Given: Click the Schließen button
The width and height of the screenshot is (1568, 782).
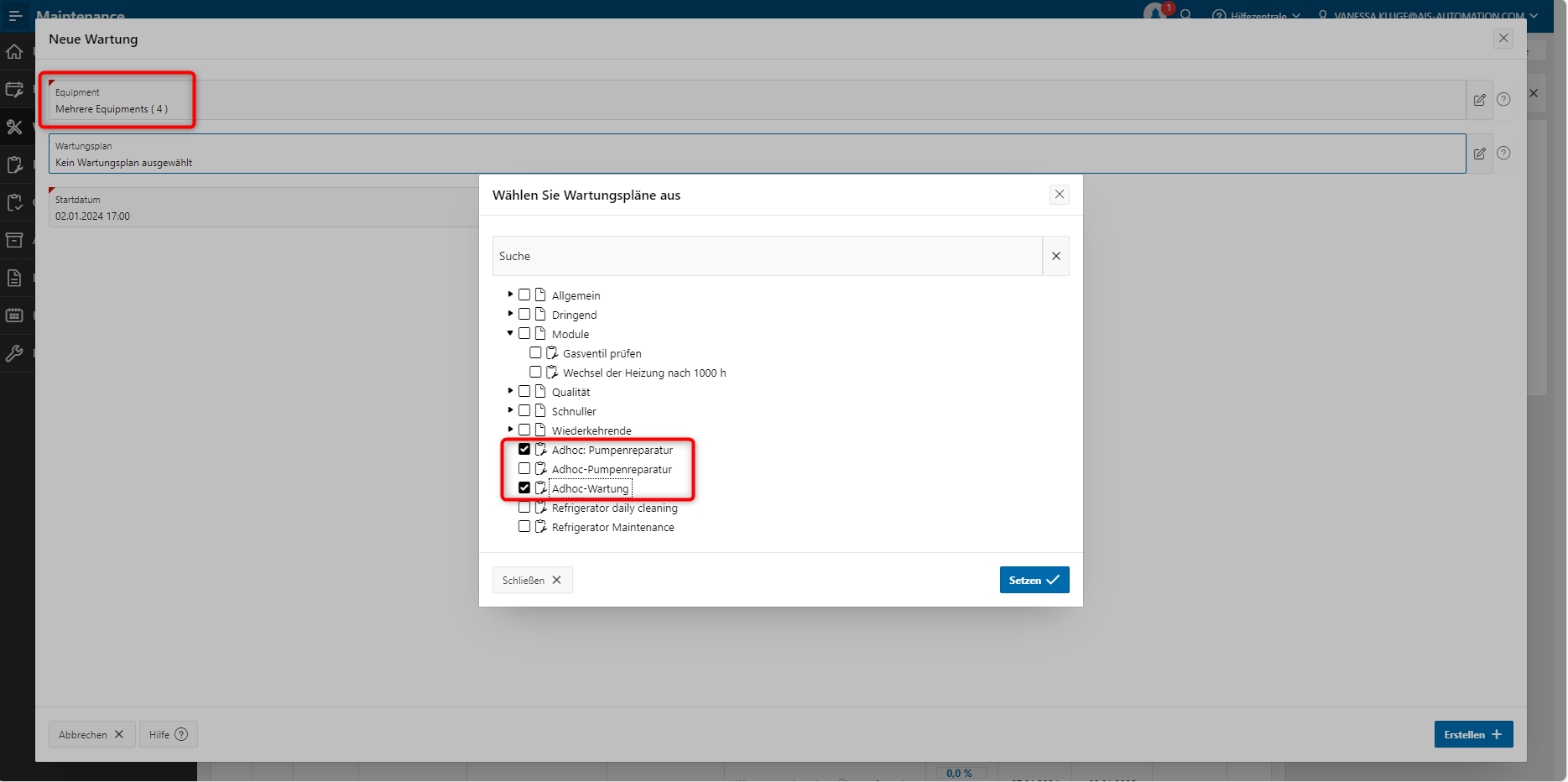Looking at the screenshot, I should click(x=532, y=580).
